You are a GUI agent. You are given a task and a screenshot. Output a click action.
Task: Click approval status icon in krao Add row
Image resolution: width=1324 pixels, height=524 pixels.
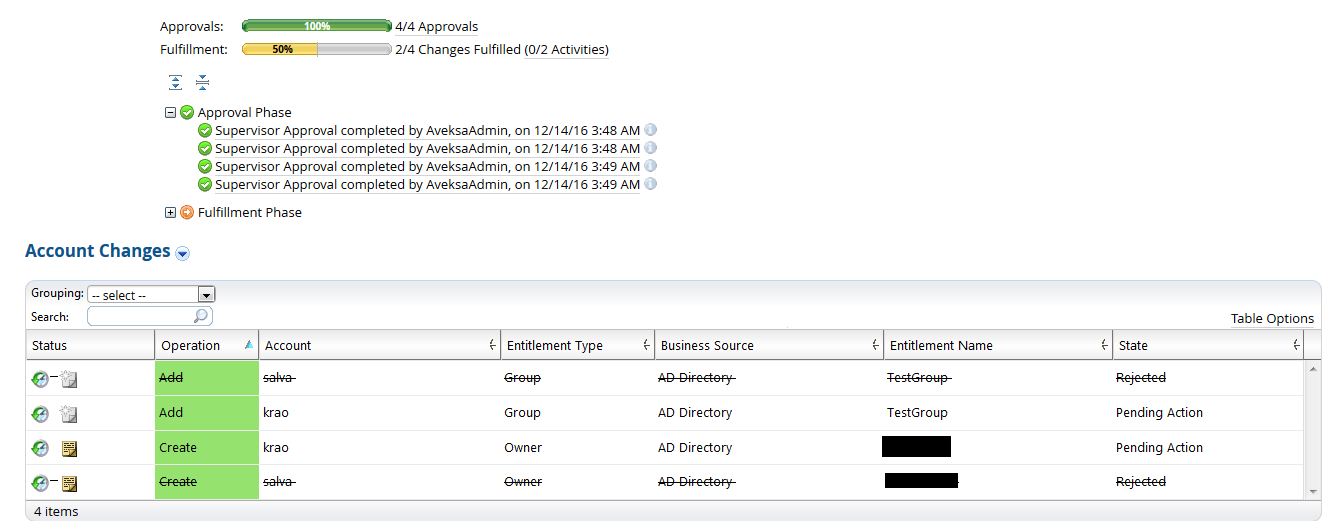click(40, 413)
